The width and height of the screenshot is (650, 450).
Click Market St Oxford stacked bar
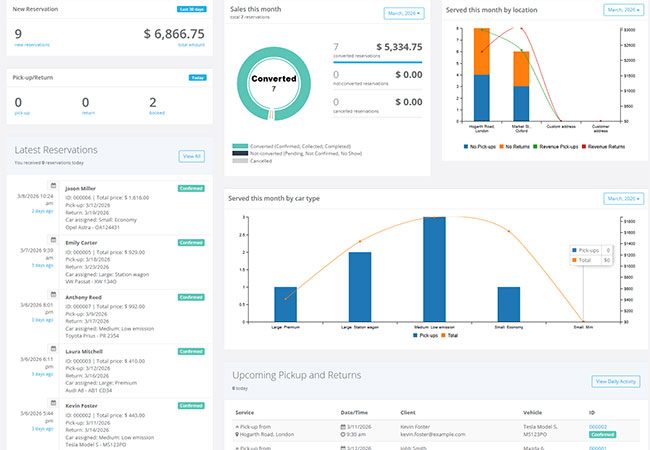click(521, 86)
